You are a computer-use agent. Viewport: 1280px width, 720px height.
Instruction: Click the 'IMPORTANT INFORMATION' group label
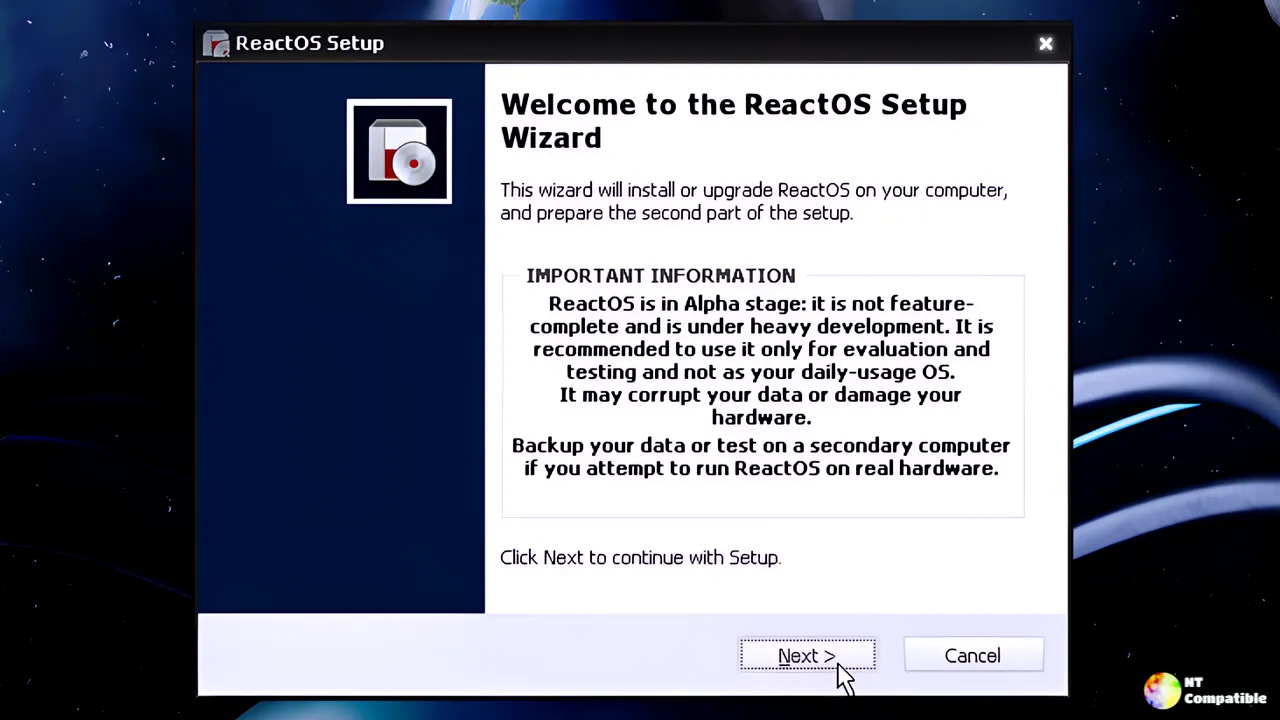tap(661, 276)
